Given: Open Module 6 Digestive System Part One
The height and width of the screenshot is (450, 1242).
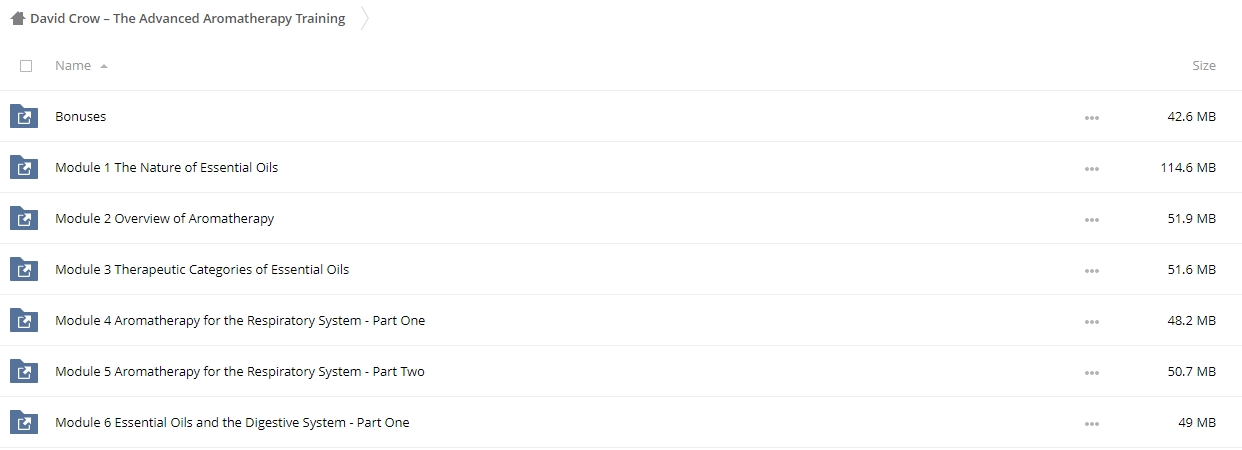Looking at the screenshot, I should click(232, 423).
